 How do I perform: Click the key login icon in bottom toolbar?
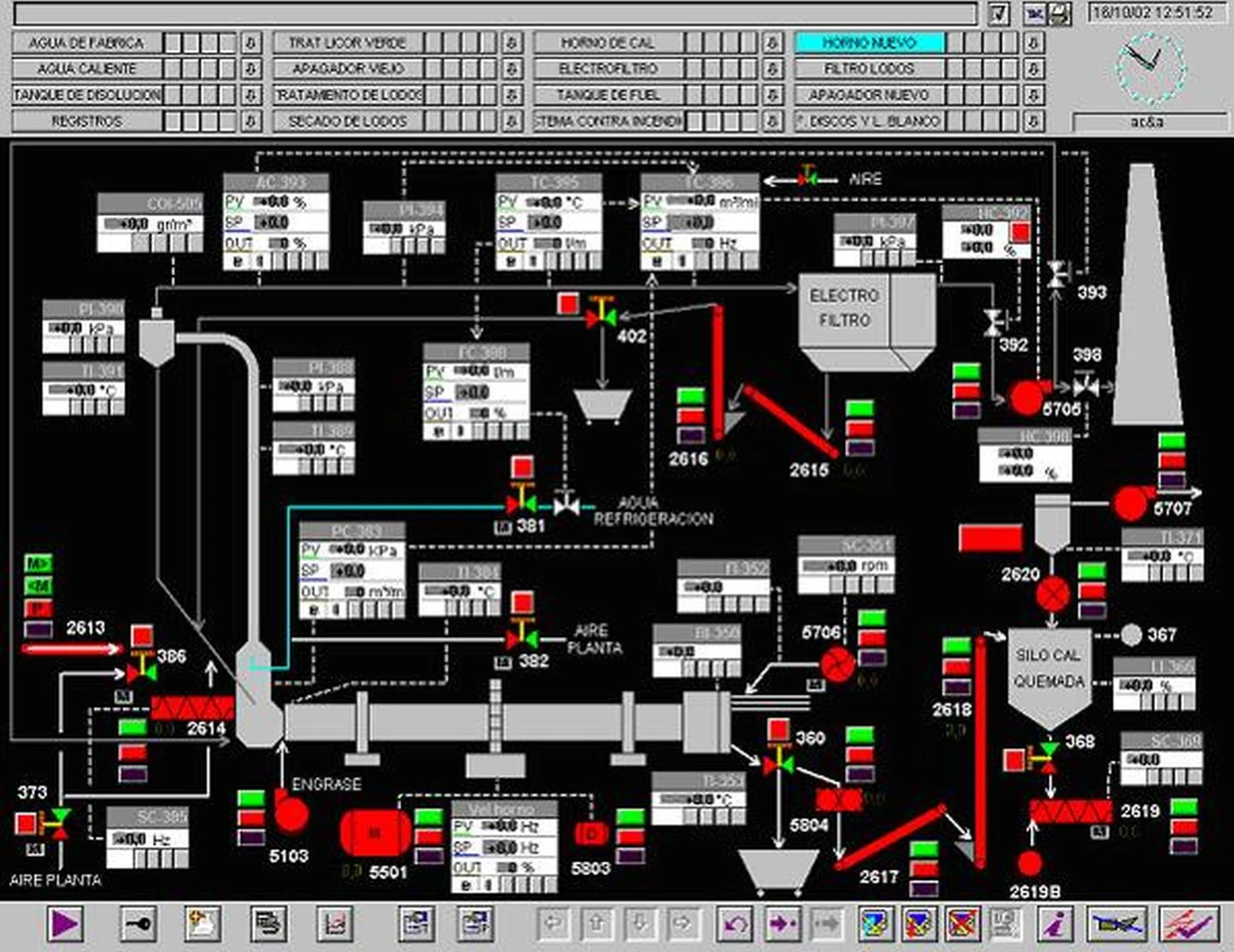coord(139,924)
